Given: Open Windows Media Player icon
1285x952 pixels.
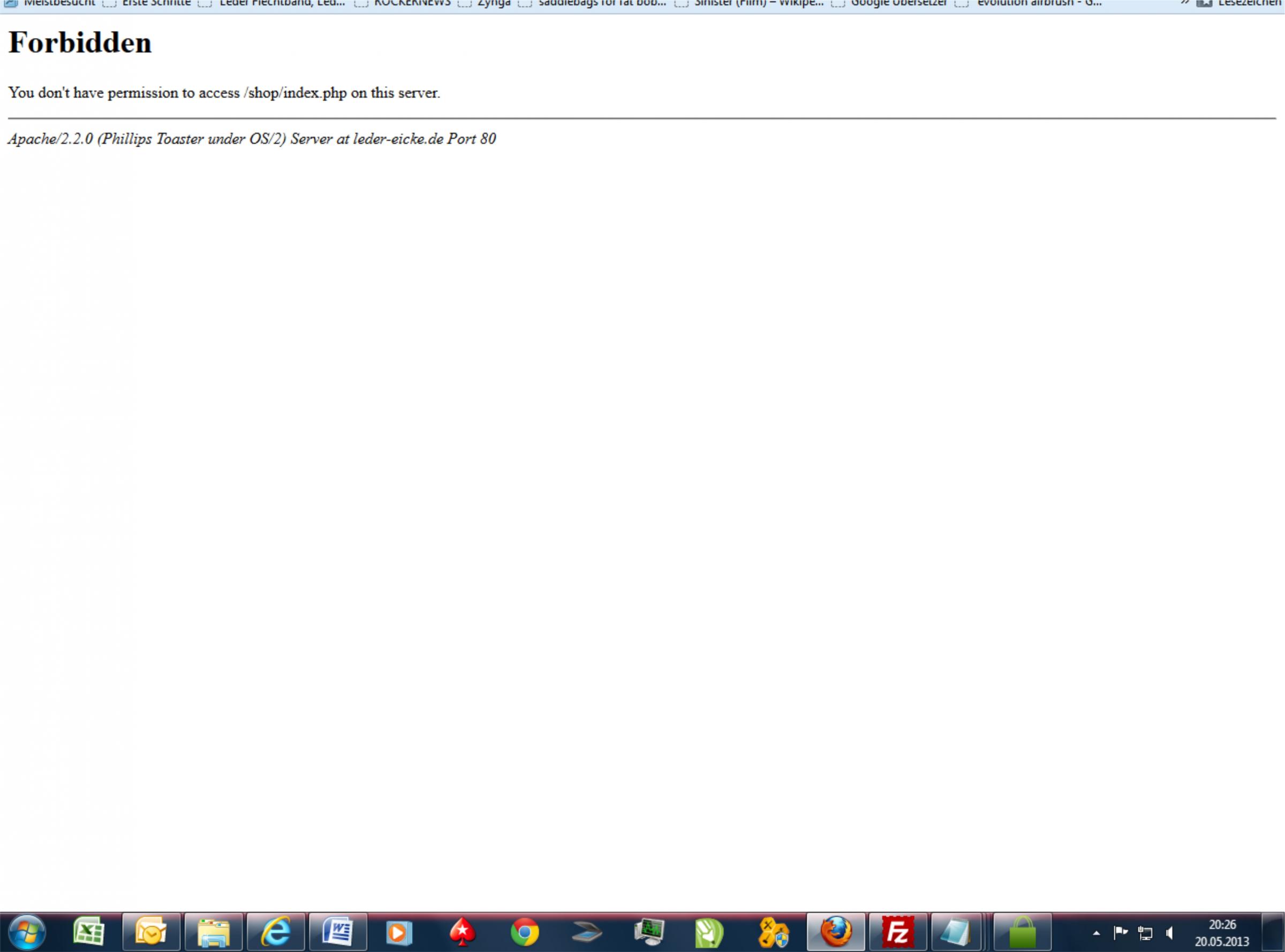Looking at the screenshot, I should coord(399,932).
